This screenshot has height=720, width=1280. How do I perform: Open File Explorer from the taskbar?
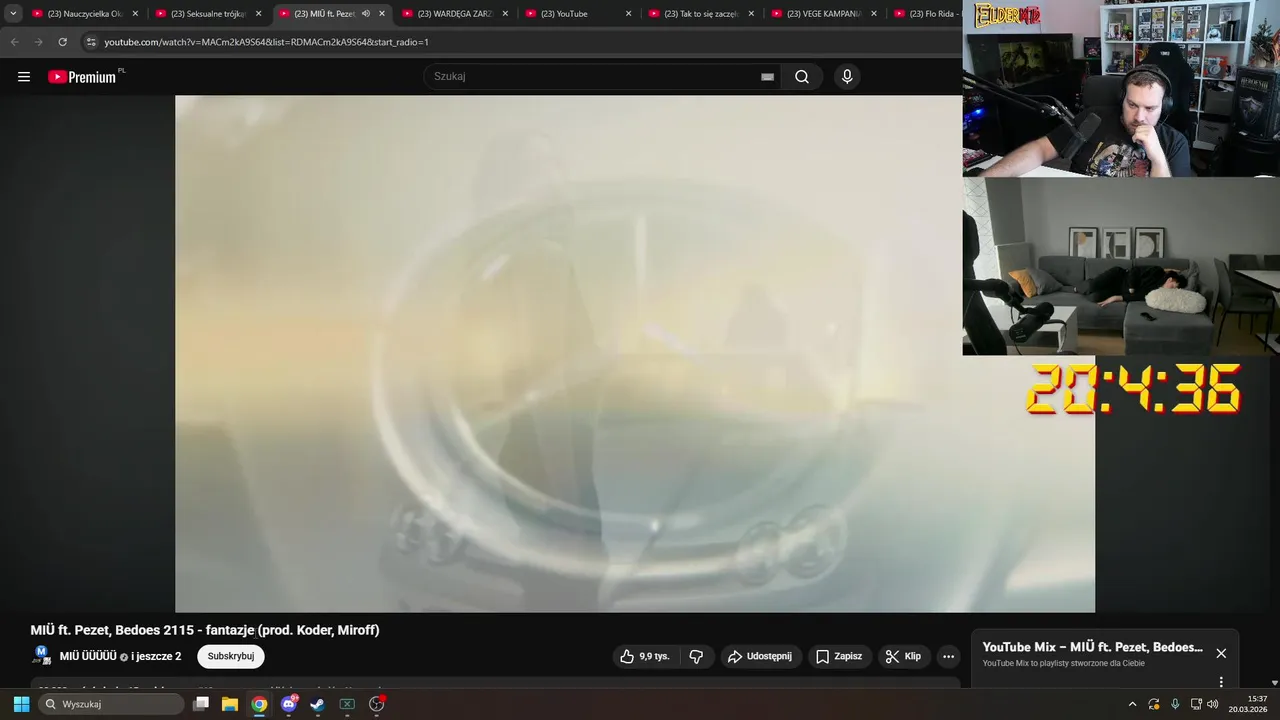(230, 704)
